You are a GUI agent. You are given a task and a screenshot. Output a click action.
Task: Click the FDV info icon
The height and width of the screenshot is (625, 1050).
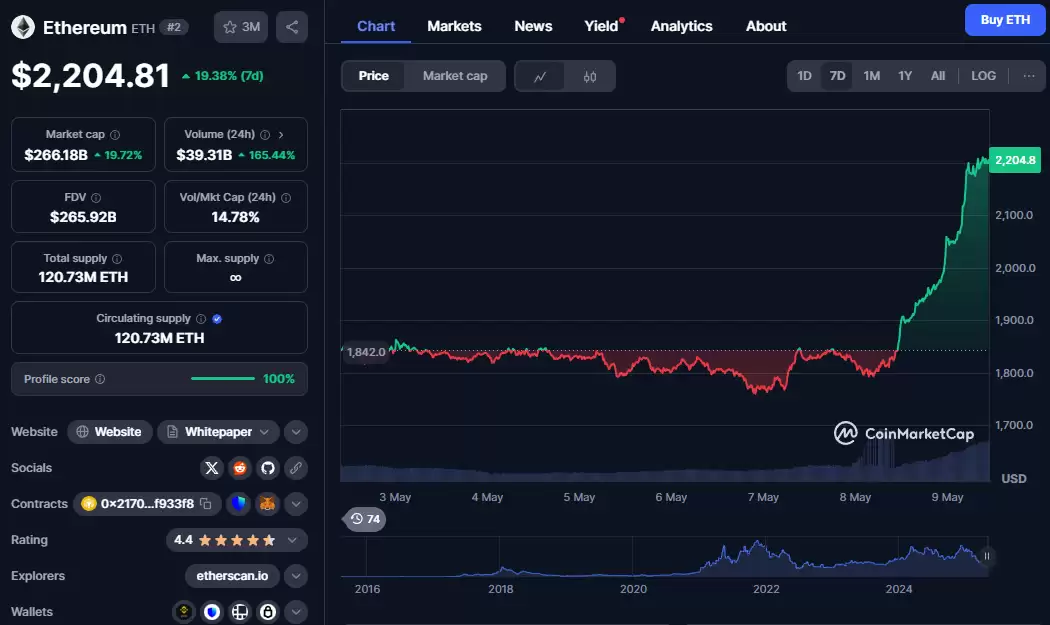pyautogui.click(x=96, y=198)
